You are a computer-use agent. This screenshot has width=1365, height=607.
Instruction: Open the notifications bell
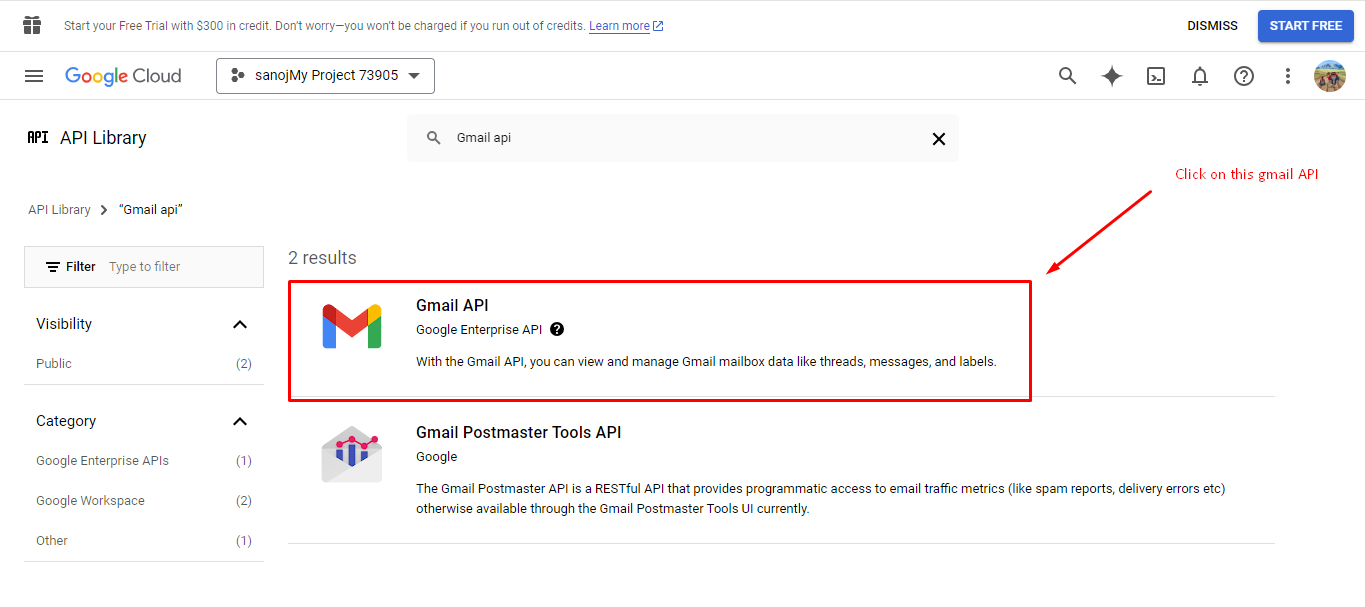point(1200,76)
